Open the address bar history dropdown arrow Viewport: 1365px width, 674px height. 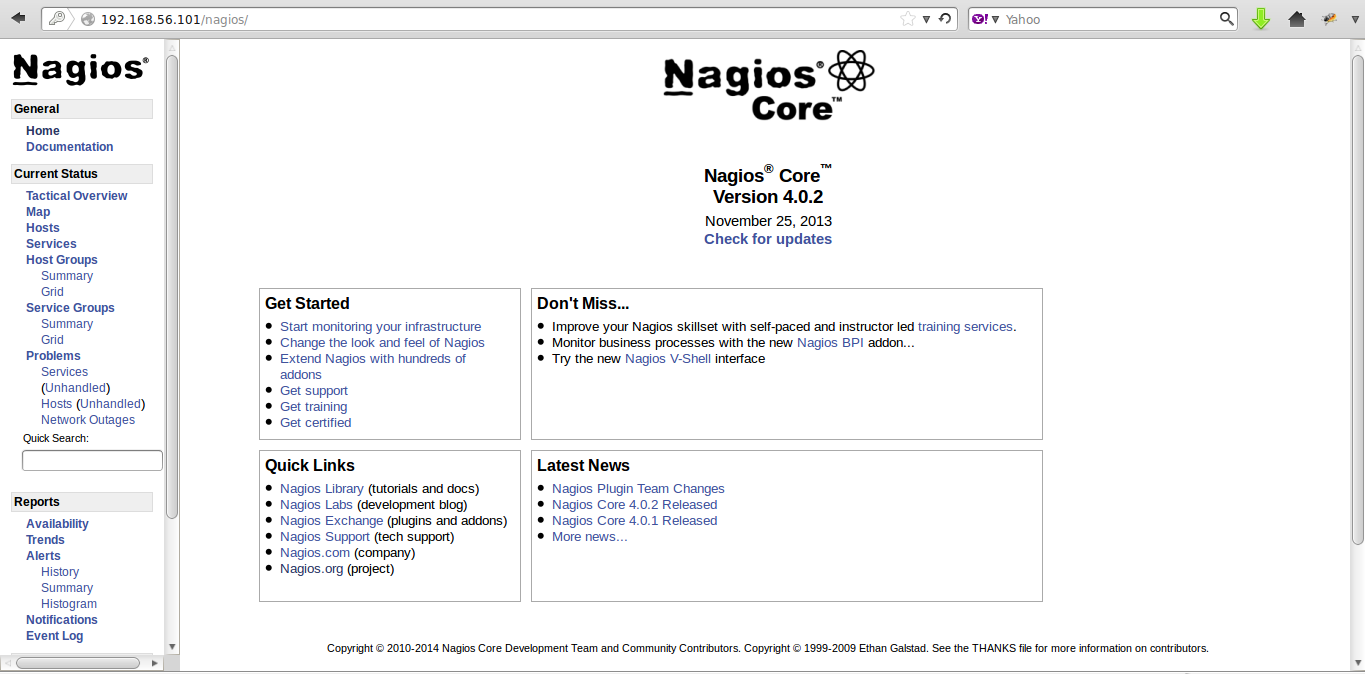[x=927, y=19]
